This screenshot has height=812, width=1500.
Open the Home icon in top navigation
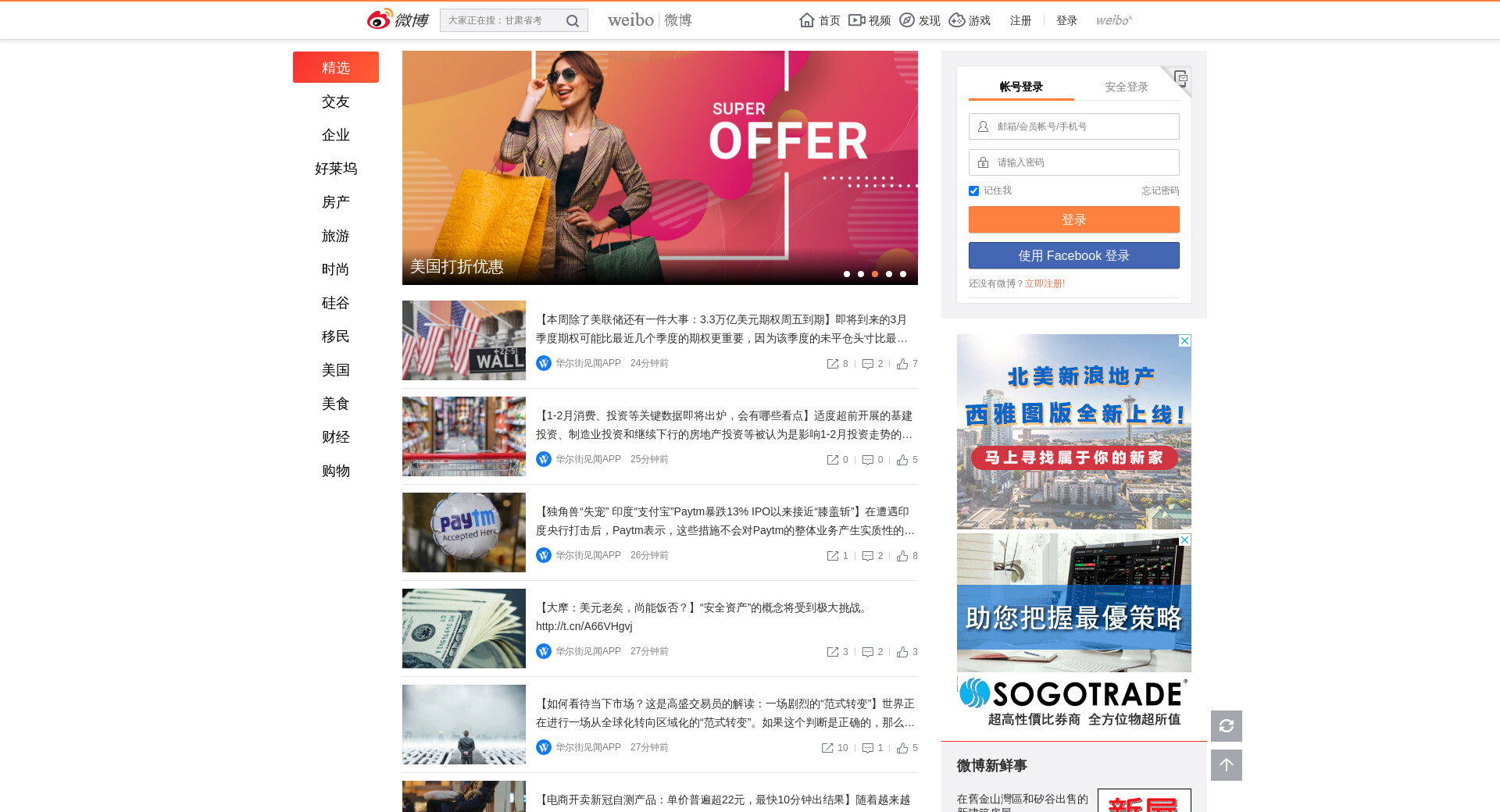pyautogui.click(x=807, y=20)
